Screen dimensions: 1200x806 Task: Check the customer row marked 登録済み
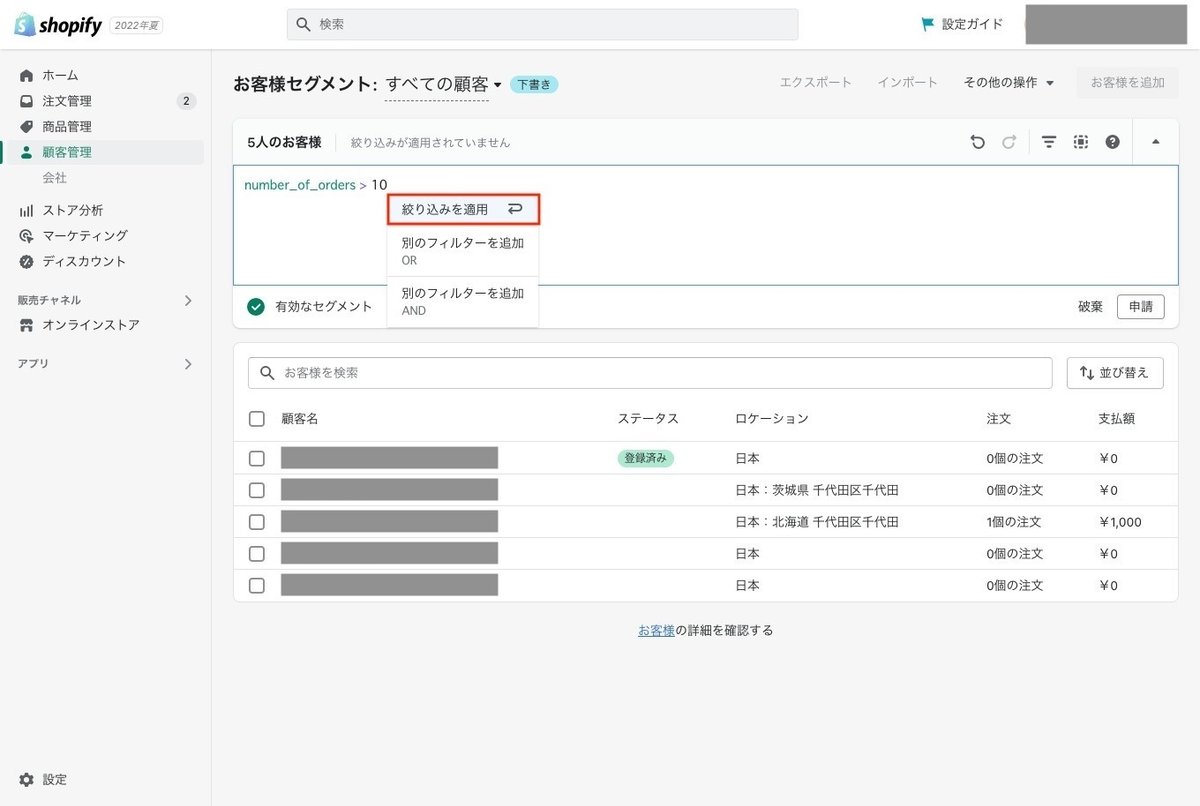(x=257, y=459)
